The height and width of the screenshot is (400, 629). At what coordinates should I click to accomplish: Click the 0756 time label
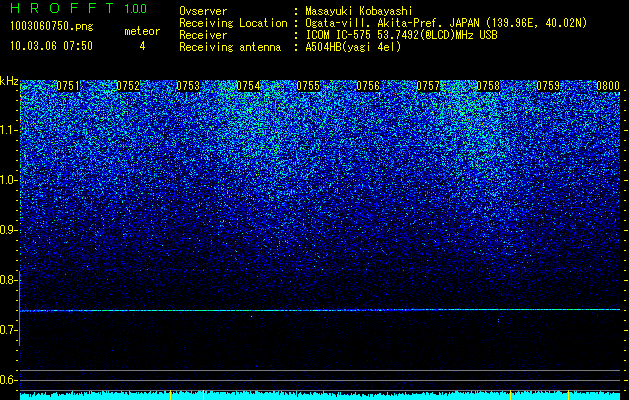tap(368, 86)
